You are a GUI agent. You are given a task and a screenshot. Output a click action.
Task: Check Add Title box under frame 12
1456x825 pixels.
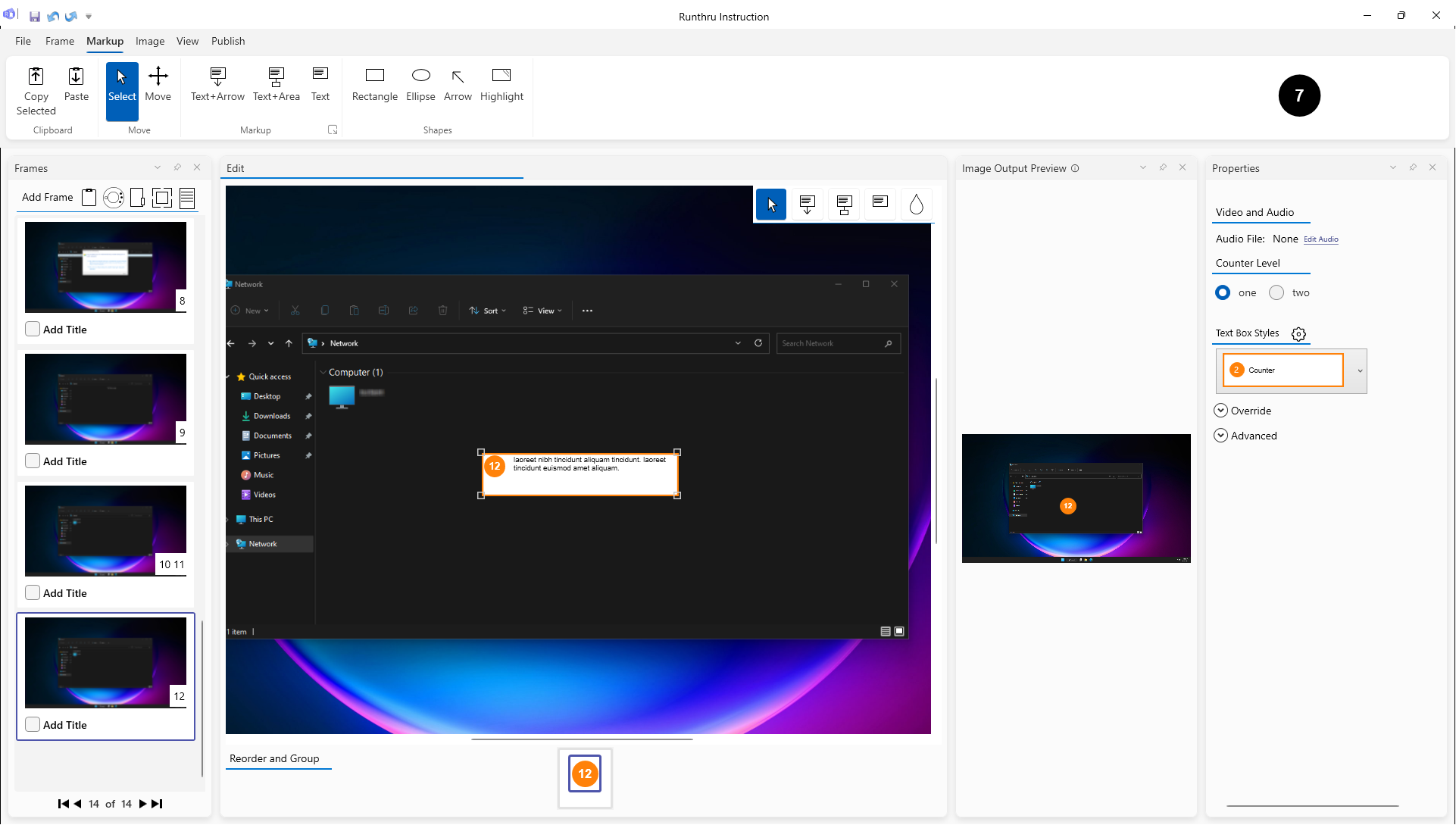point(33,724)
